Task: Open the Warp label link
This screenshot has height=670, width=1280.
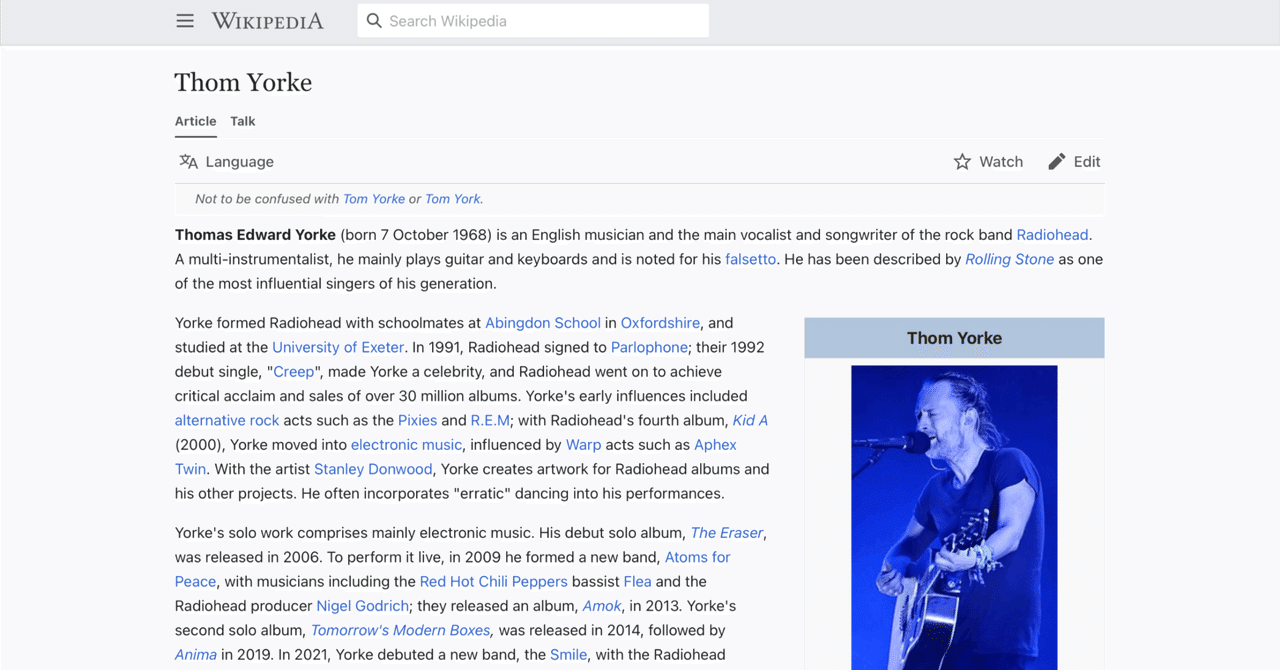Action: (583, 444)
